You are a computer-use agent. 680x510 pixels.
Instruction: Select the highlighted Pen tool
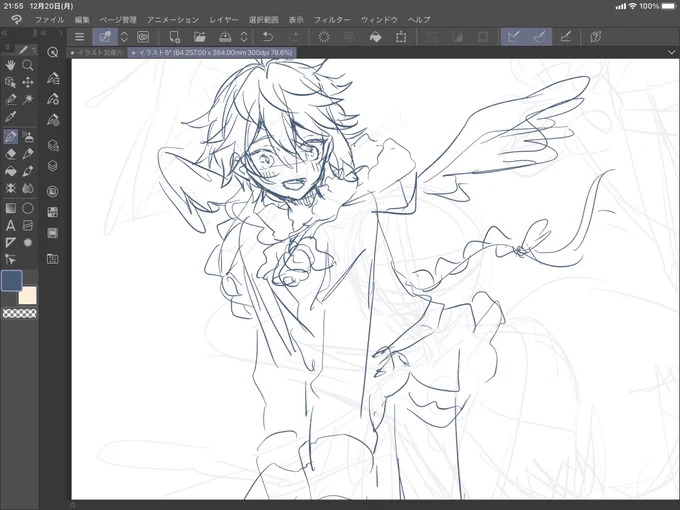point(10,137)
